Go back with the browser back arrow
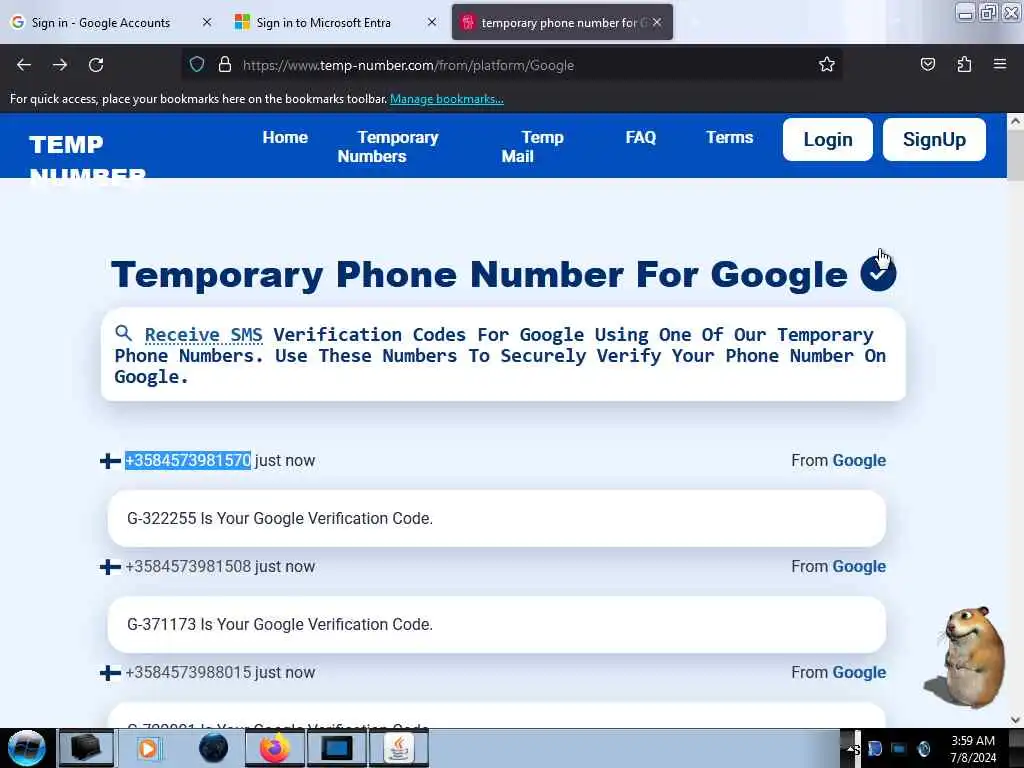This screenshot has height=768, width=1024. click(24, 65)
